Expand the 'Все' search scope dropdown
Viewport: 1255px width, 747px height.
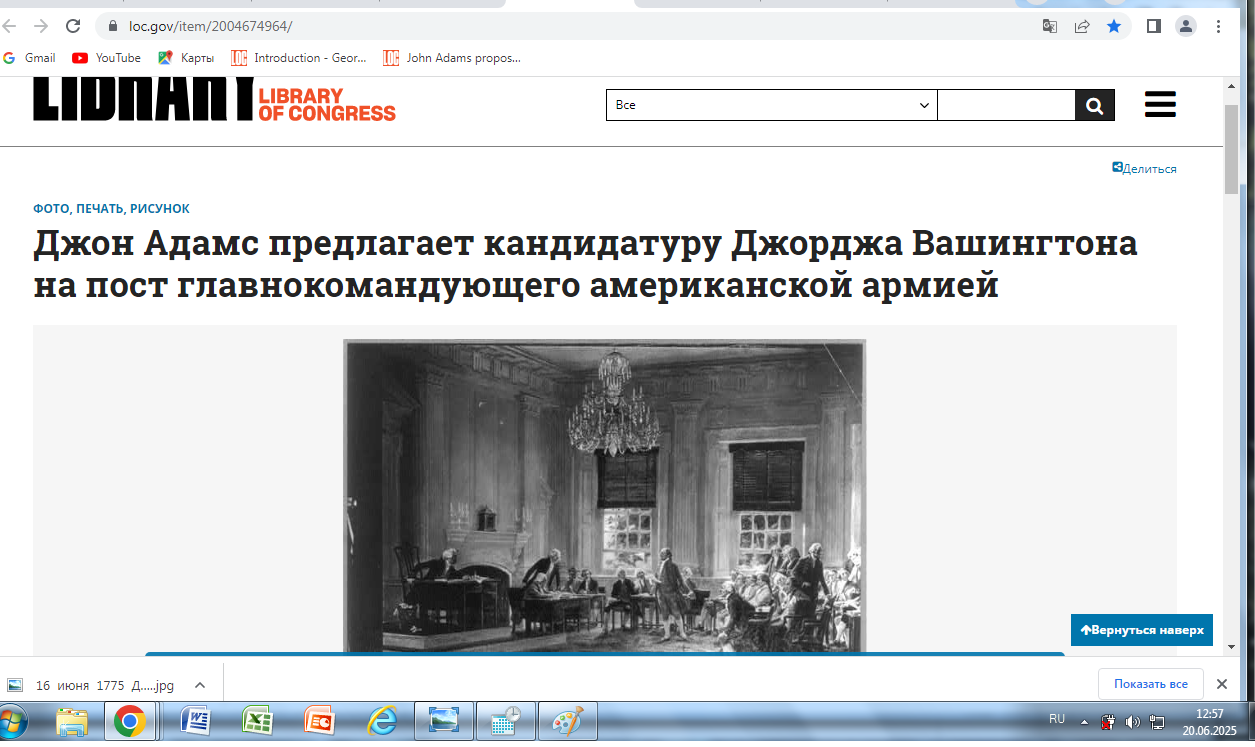click(772, 105)
